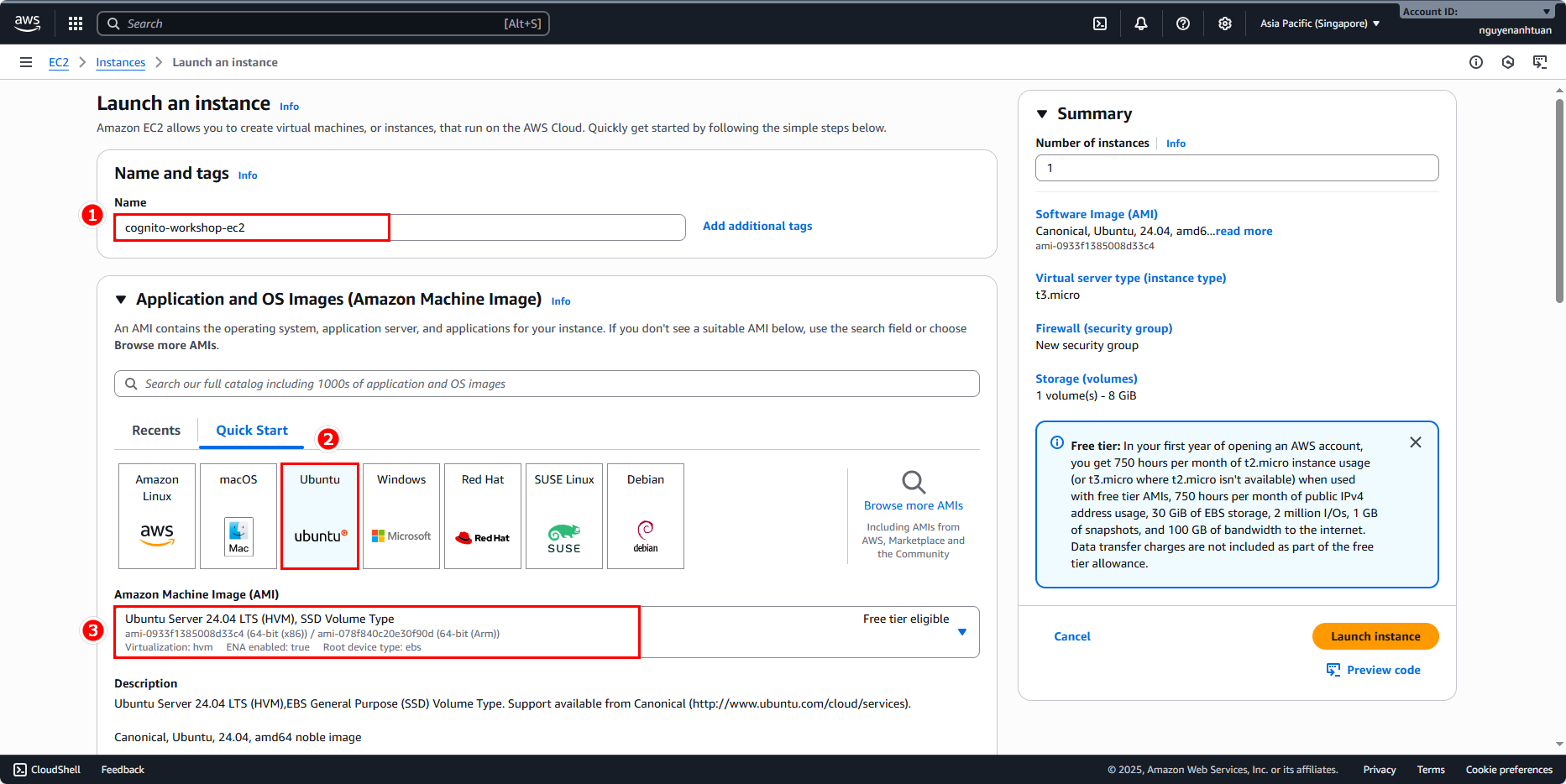The width and height of the screenshot is (1566, 784).
Task: Open the help question mark menu
Action: (x=1183, y=24)
